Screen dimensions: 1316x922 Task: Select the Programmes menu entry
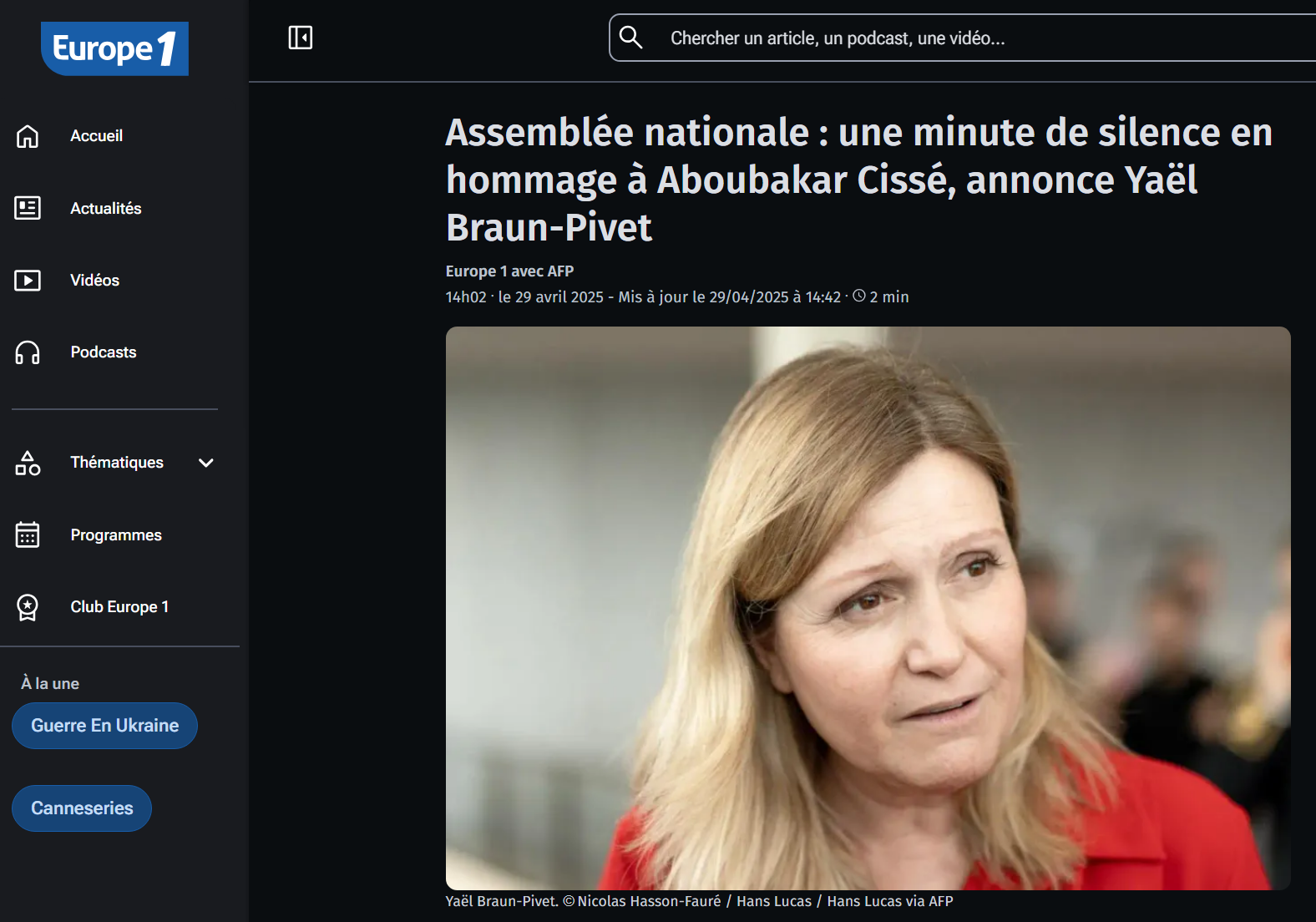(x=116, y=534)
